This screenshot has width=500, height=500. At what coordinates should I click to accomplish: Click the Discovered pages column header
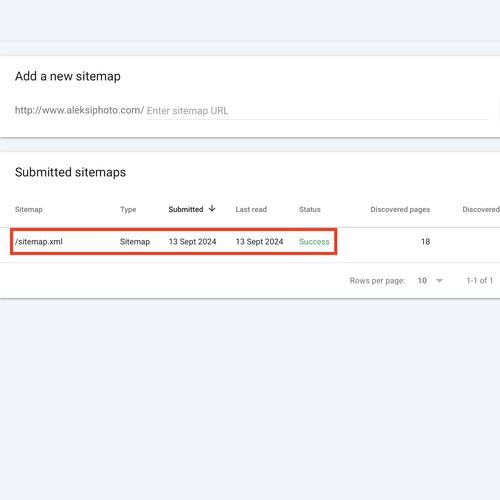(x=400, y=209)
